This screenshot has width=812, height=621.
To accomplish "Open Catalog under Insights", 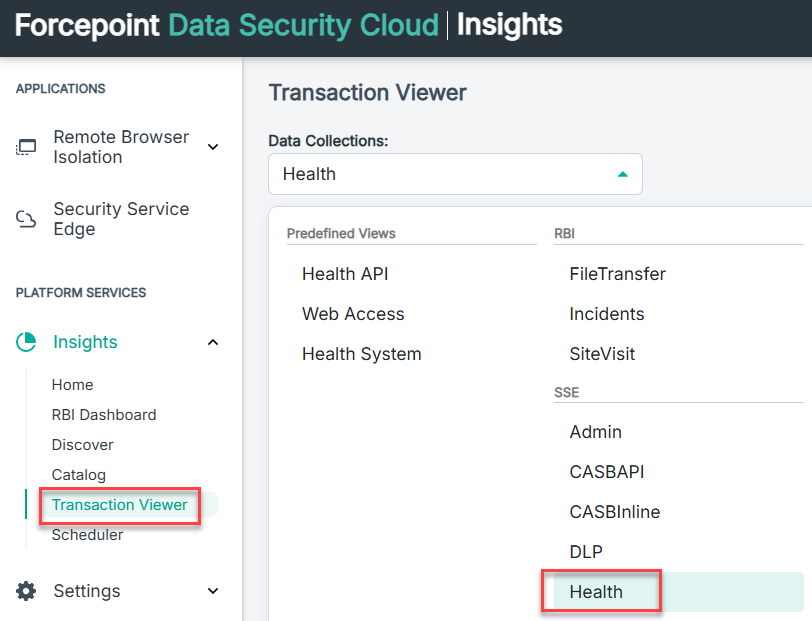I will point(78,475).
